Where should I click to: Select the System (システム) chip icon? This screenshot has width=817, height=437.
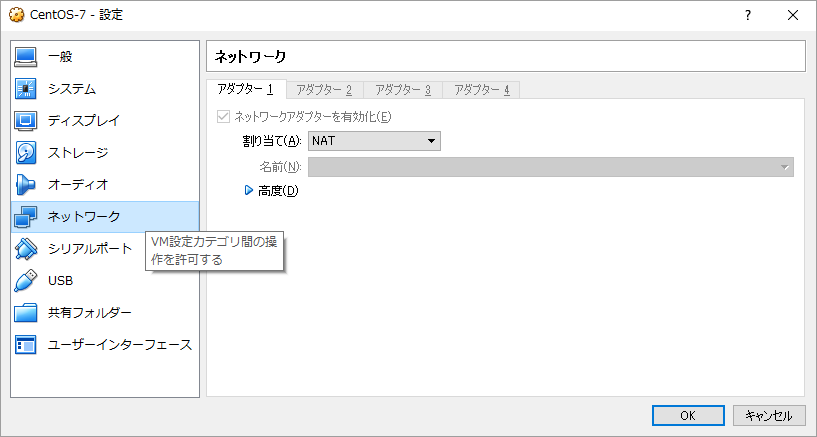pyautogui.click(x=26, y=89)
